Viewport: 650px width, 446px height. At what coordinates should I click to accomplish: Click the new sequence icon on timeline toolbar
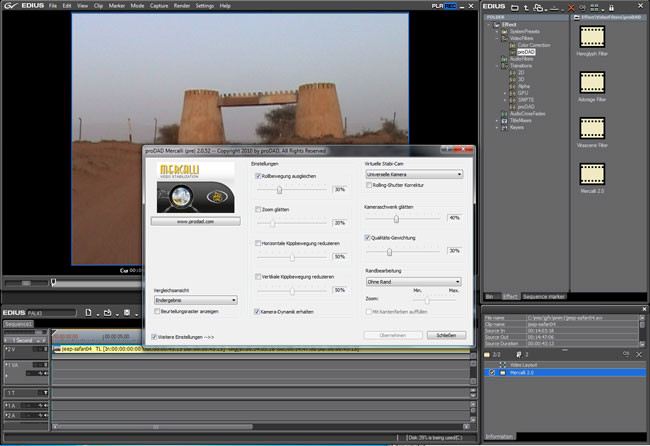pos(88,312)
